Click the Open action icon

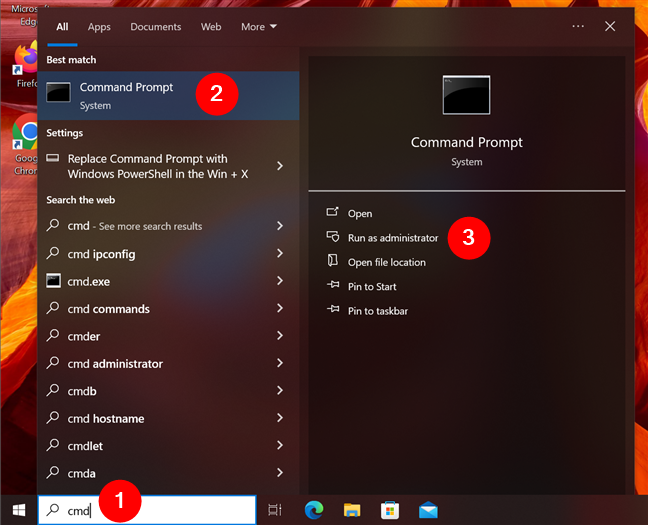[333, 212]
